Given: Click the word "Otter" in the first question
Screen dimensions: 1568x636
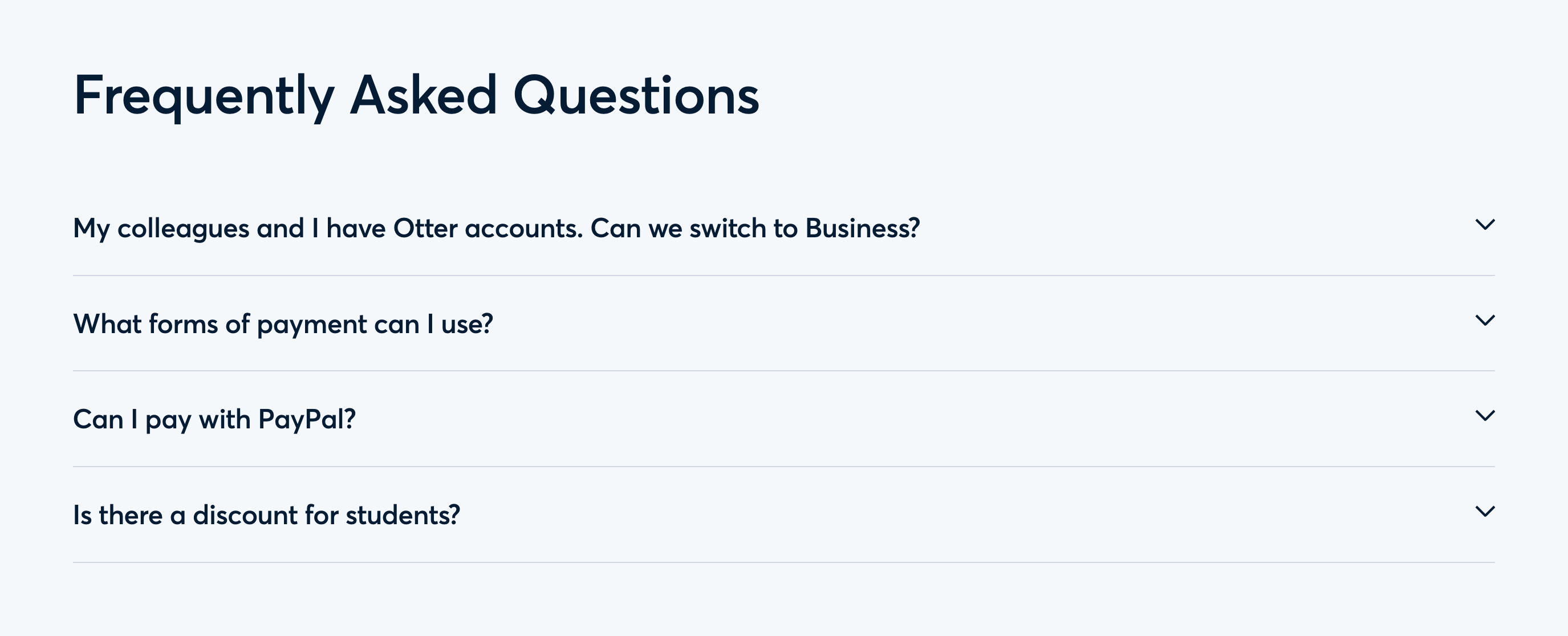Looking at the screenshot, I should 425,229.
